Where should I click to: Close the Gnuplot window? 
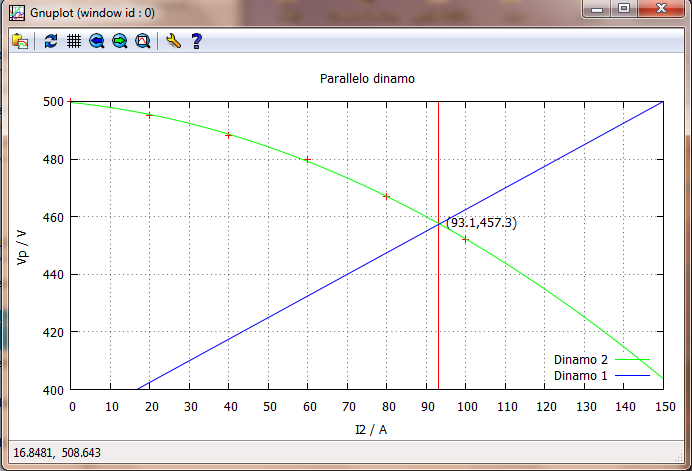pyautogui.click(x=661, y=9)
